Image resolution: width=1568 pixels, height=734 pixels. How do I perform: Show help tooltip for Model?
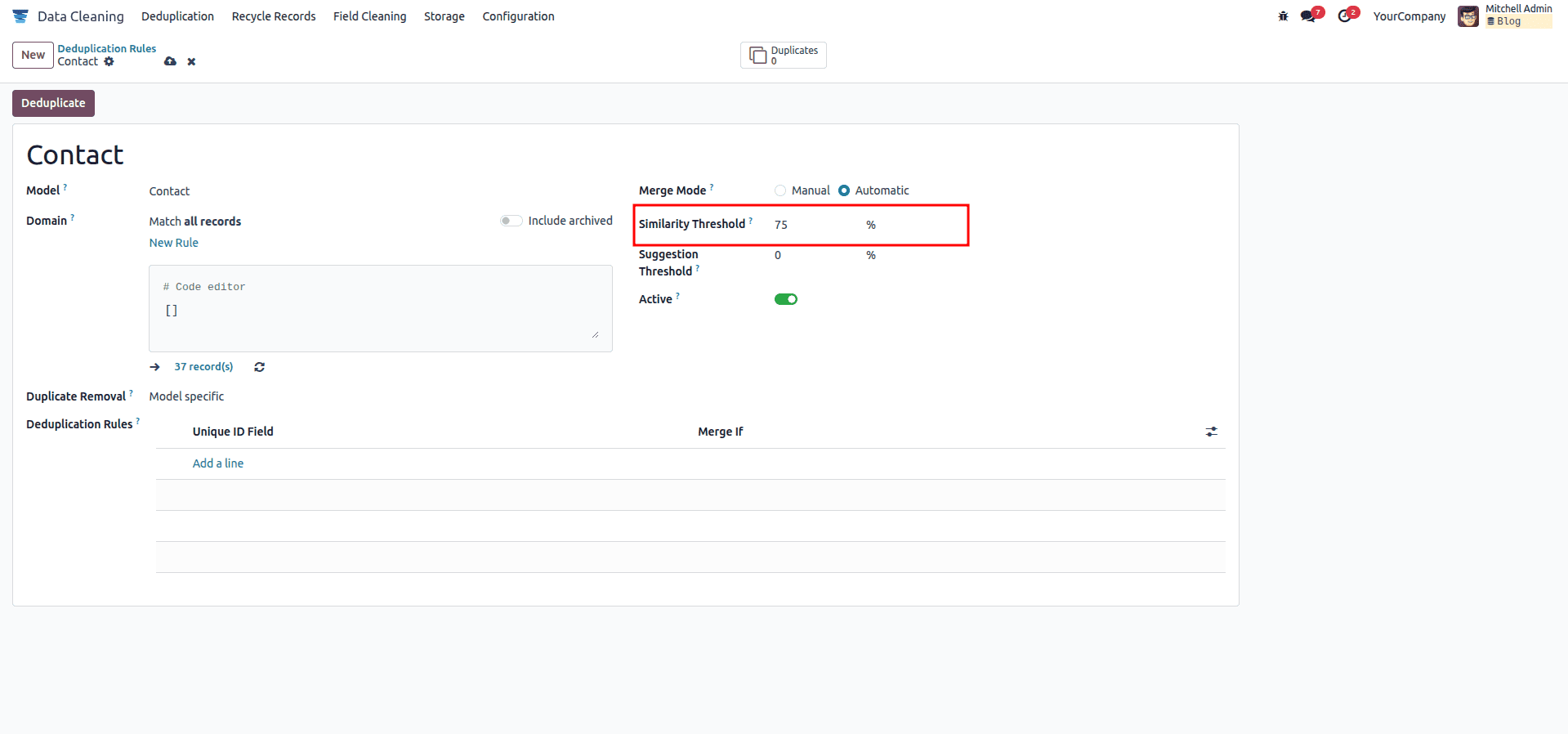click(x=65, y=187)
